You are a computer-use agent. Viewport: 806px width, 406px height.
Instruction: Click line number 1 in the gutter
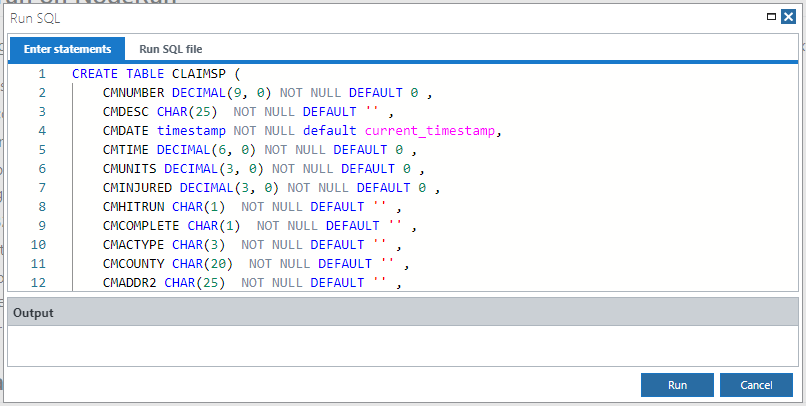click(x=42, y=74)
